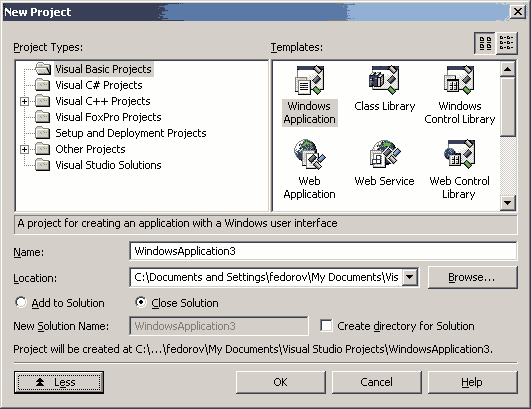Image resolution: width=531 pixels, height=409 pixels.
Task: Open the Location dropdown arrow
Action: coord(410,277)
